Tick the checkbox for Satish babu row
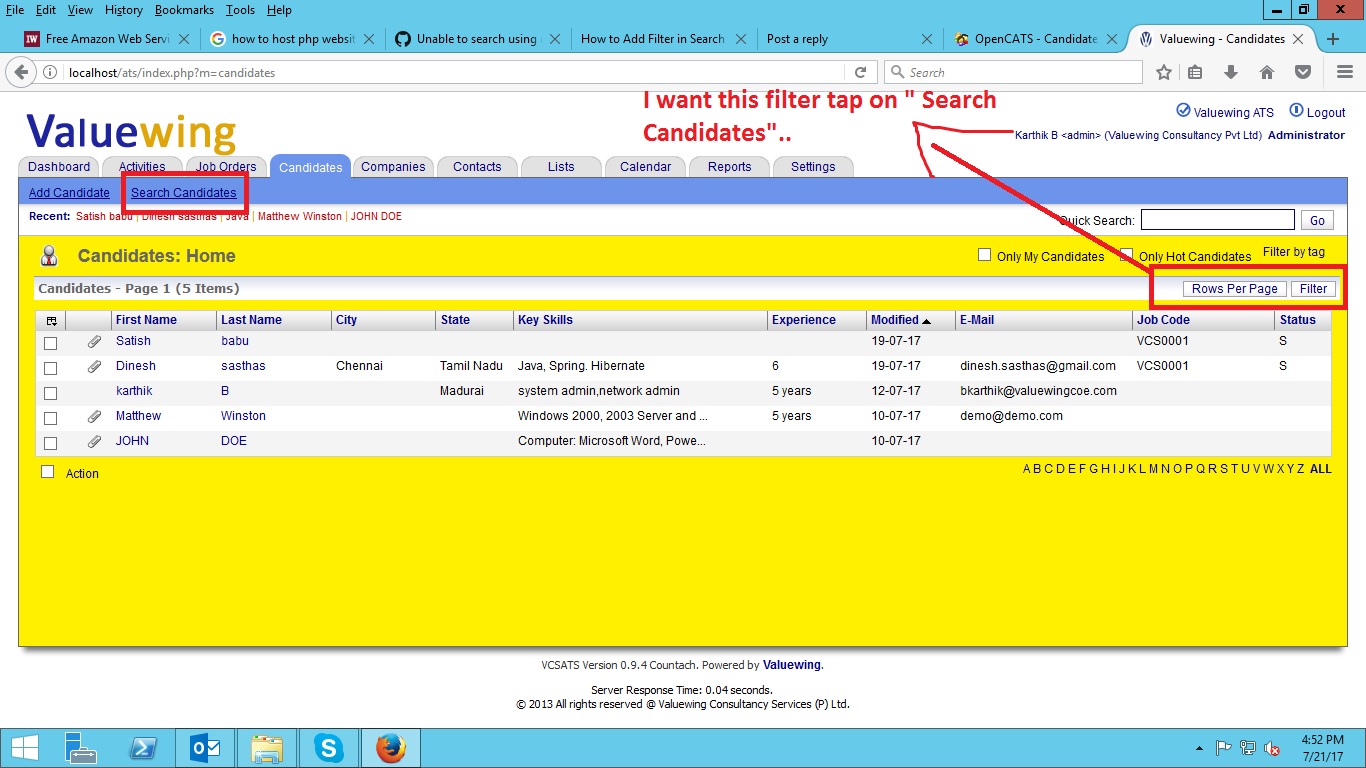Image resolution: width=1366 pixels, height=768 pixels. coord(51,343)
